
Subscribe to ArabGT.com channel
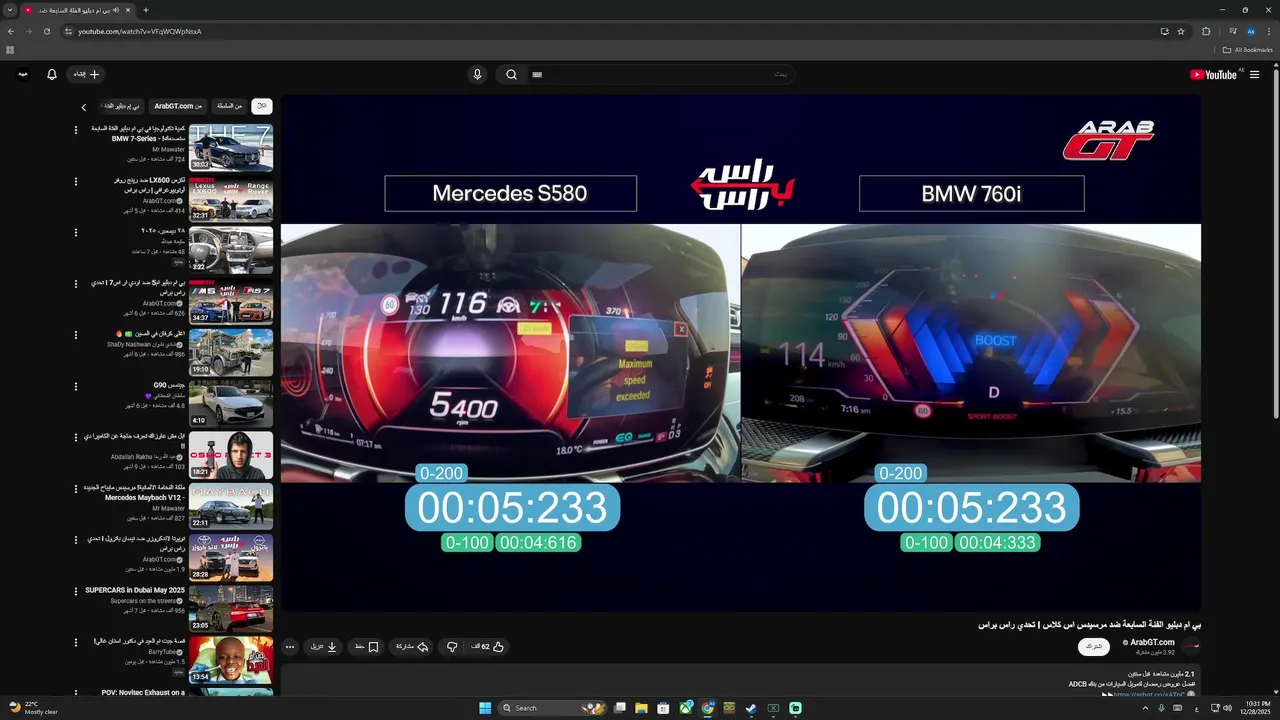point(1094,647)
